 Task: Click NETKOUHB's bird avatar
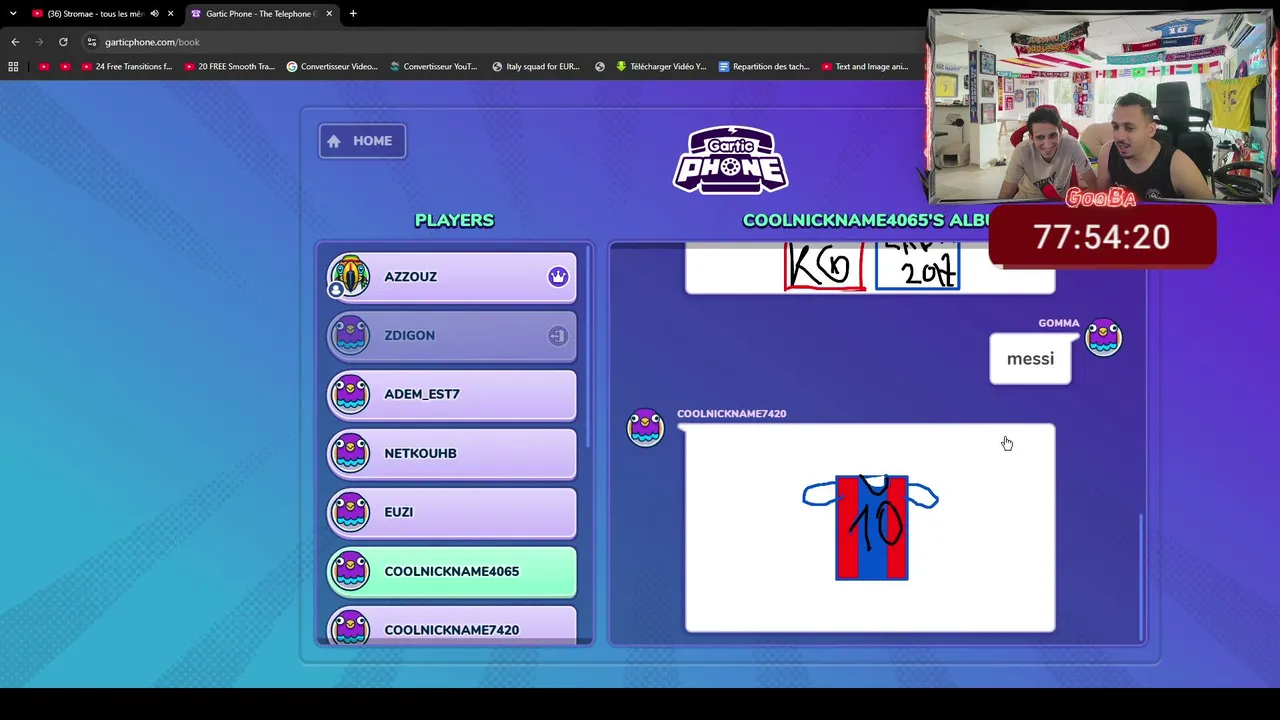click(350, 453)
